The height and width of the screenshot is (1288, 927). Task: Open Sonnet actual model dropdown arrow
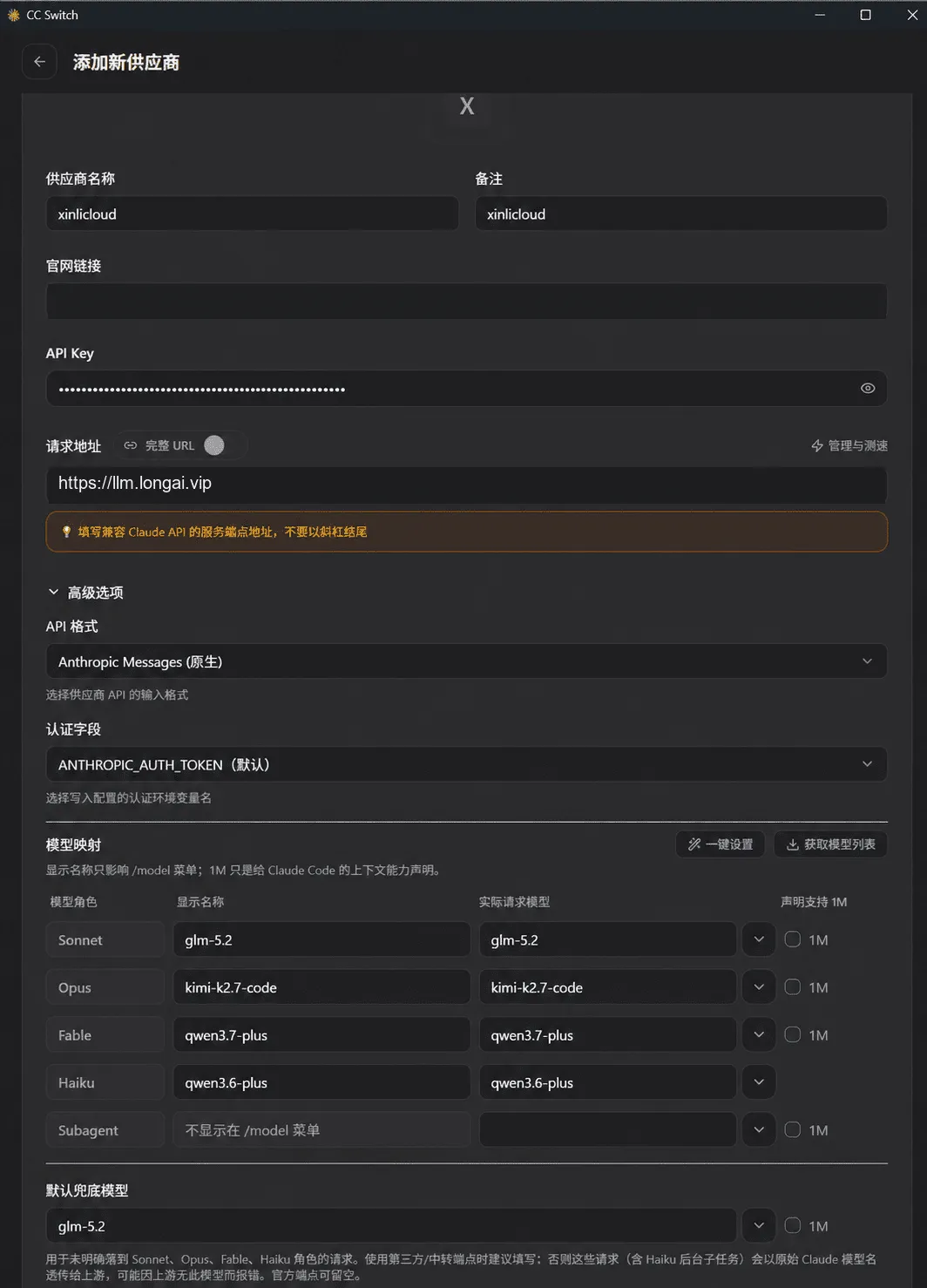[x=759, y=939]
